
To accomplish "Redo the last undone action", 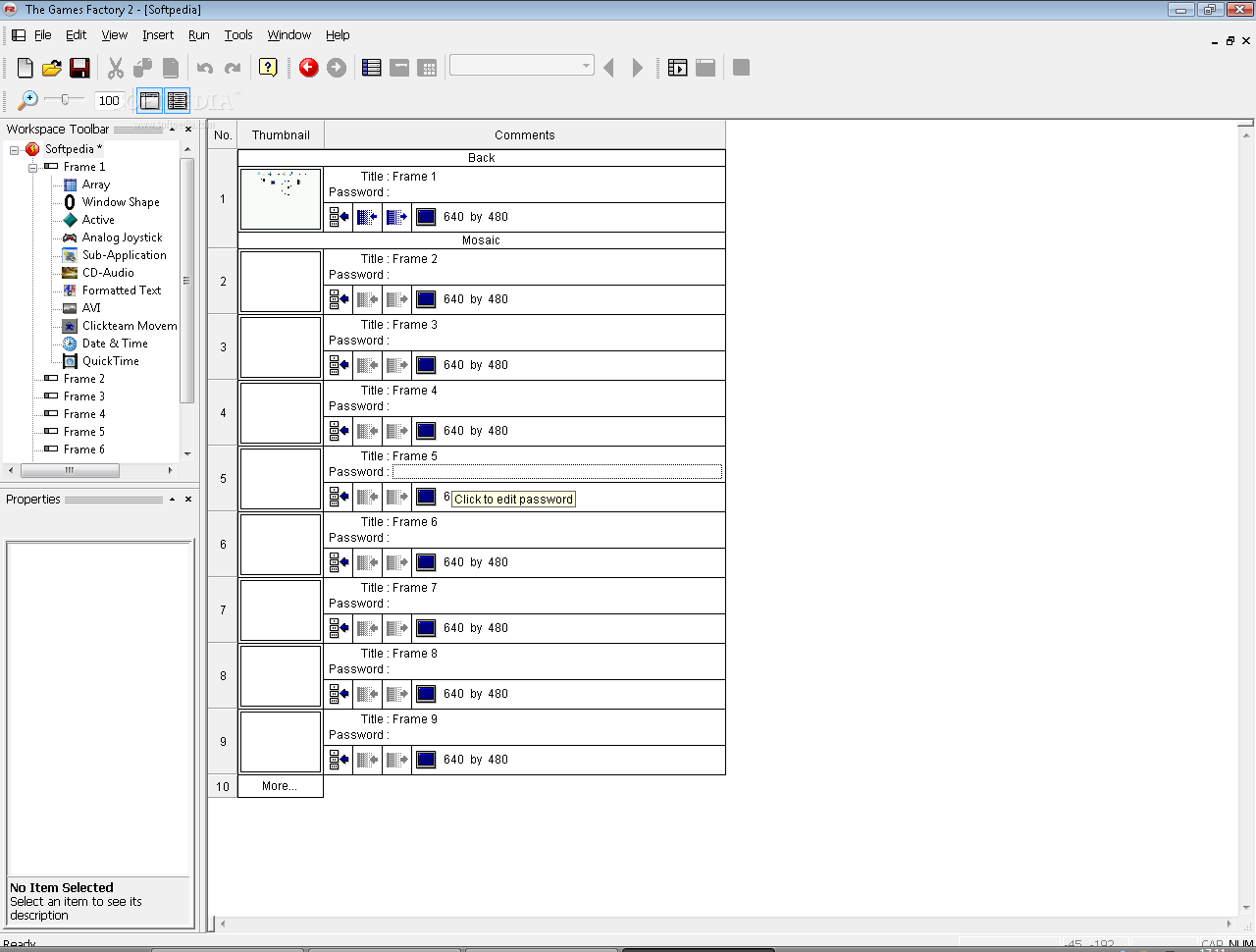I will pos(233,68).
